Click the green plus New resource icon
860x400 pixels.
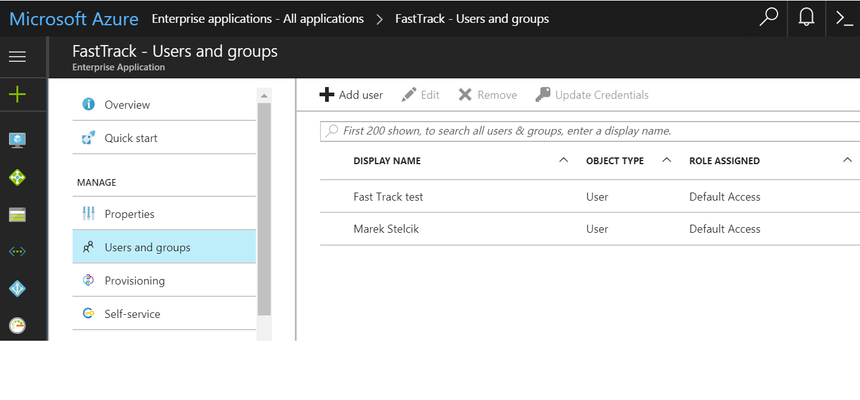[x=18, y=95]
